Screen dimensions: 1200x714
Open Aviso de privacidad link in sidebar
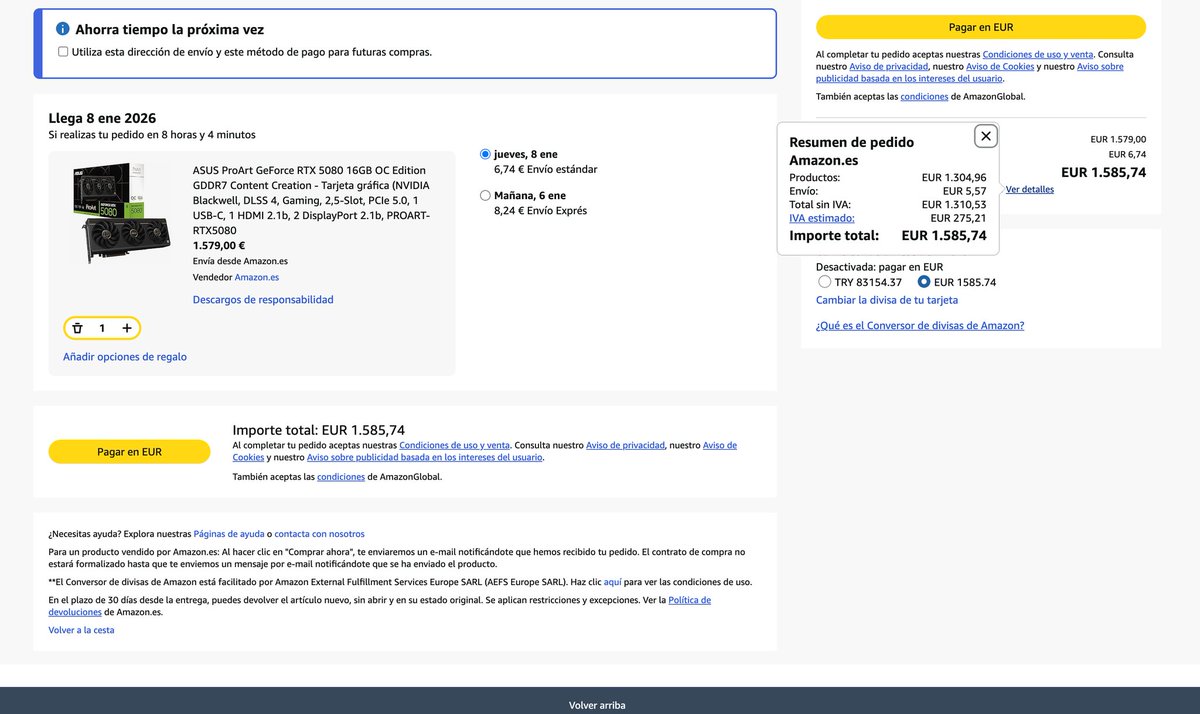[x=888, y=67]
